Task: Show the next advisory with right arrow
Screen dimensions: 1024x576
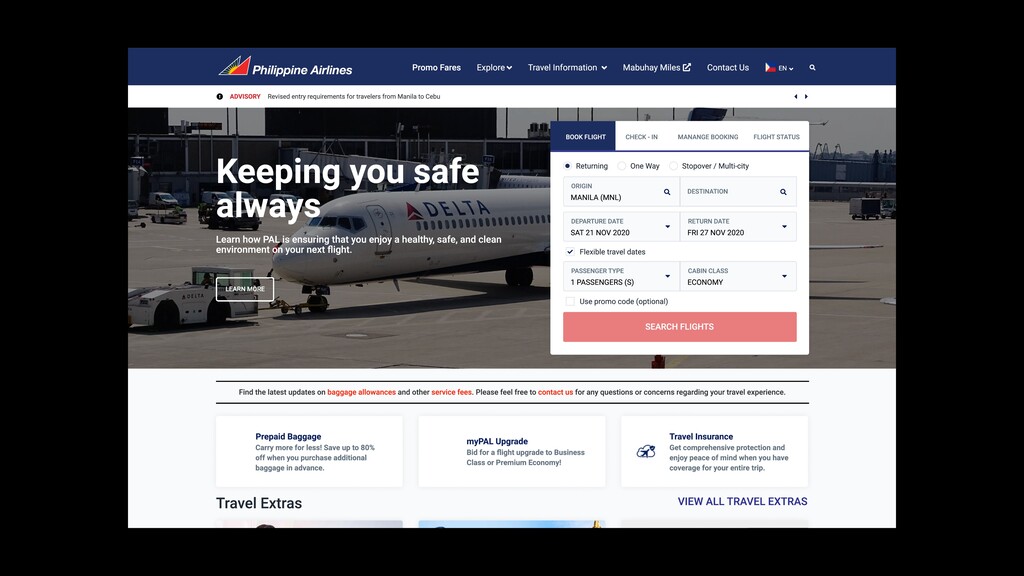Action: pyautogui.click(x=806, y=96)
